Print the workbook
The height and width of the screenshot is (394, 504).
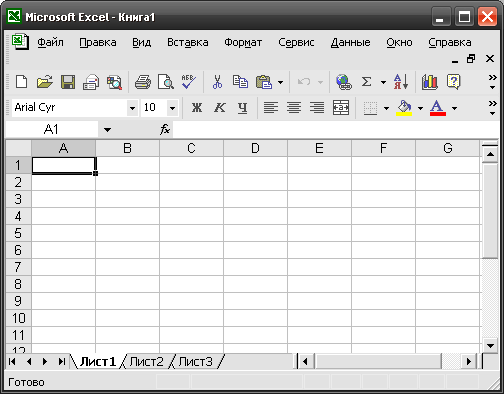pos(143,82)
